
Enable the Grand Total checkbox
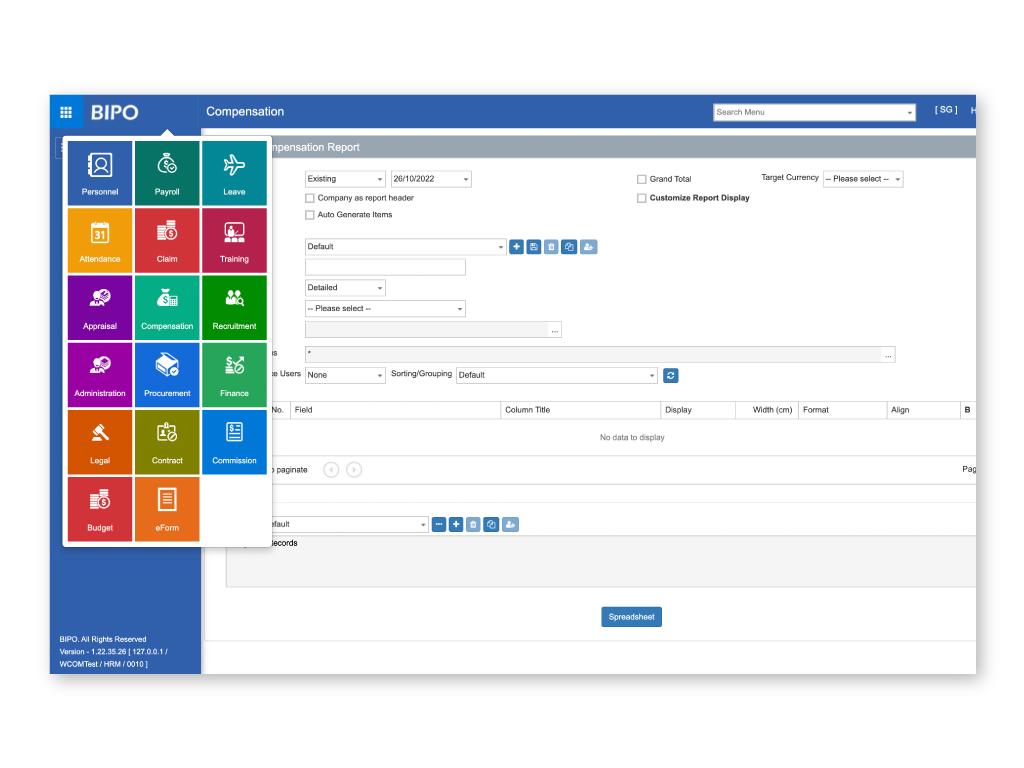pyautogui.click(x=642, y=180)
